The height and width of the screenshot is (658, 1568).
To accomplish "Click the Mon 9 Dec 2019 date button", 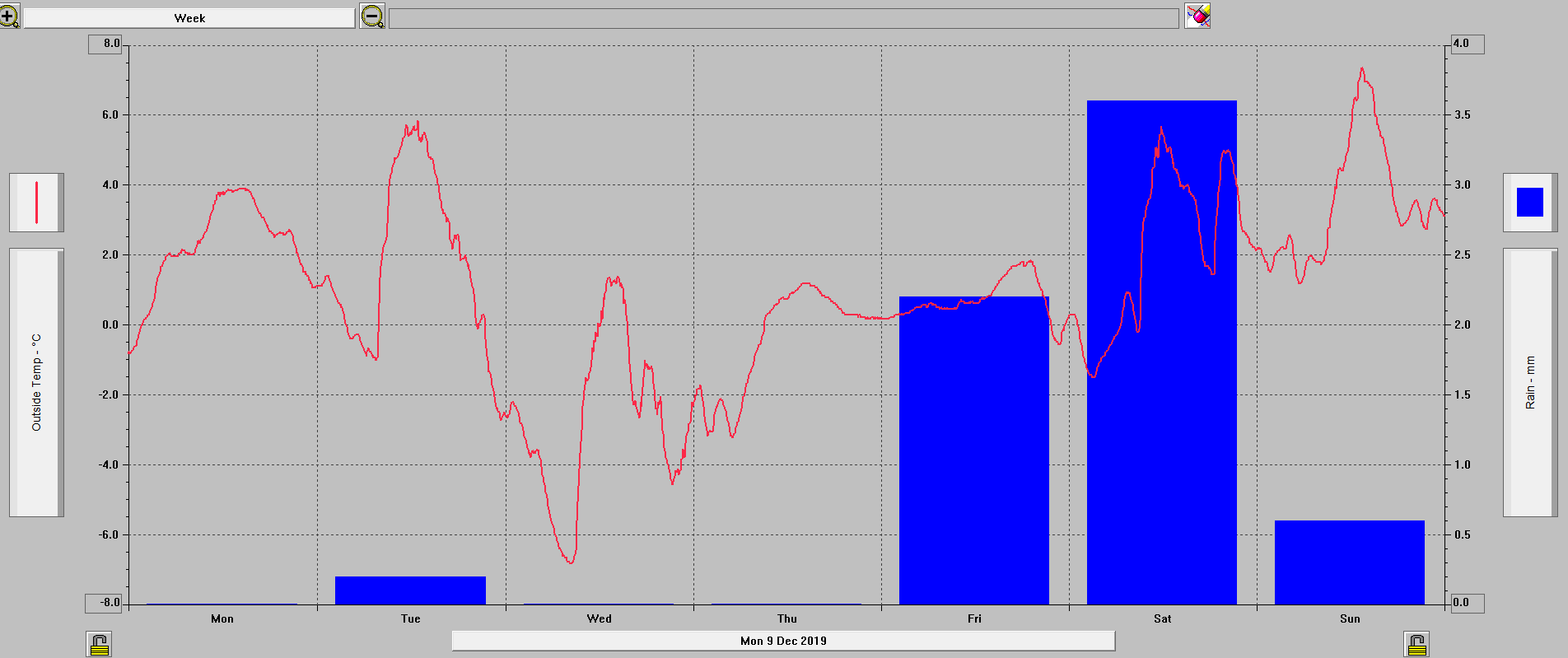I will pos(783,641).
